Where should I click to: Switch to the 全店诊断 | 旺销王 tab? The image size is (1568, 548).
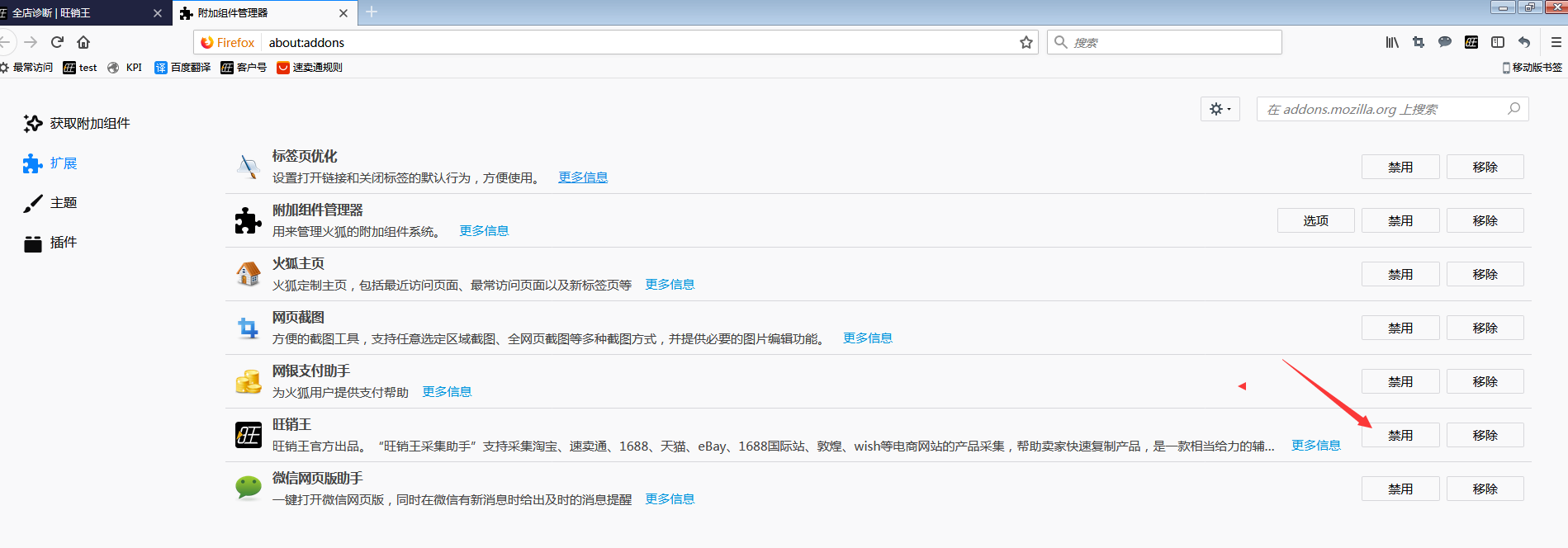click(x=78, y=13)
